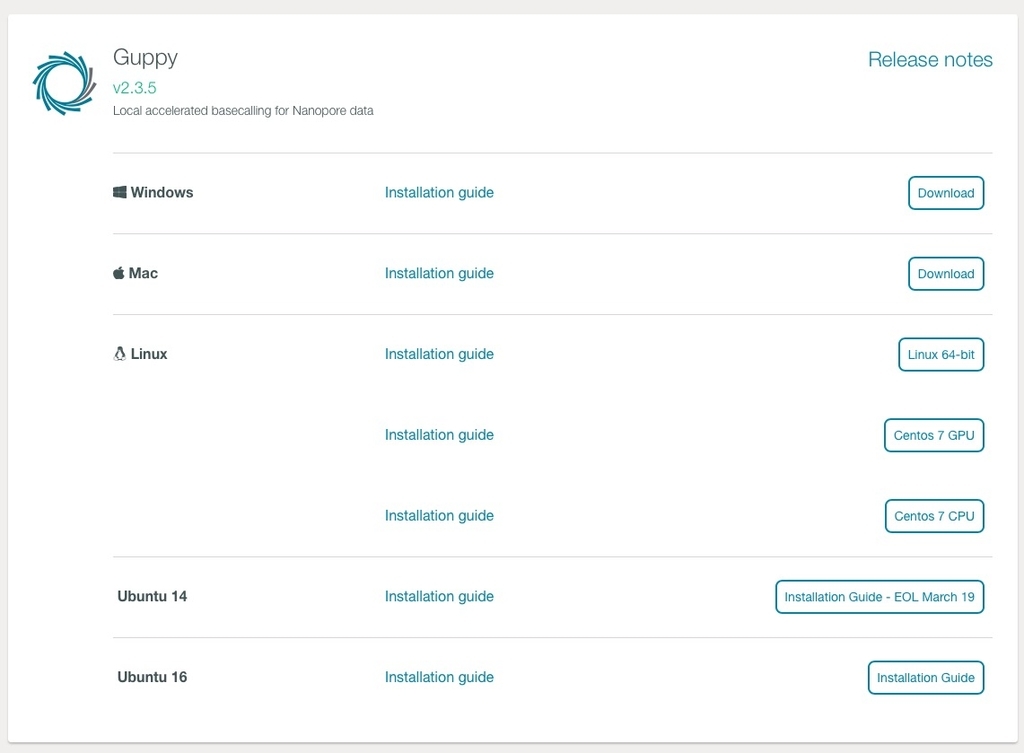Open the Linux 64-bit row Installation guide link
The height and width of the screenshot is (753, 1024).
coord(439,354)
